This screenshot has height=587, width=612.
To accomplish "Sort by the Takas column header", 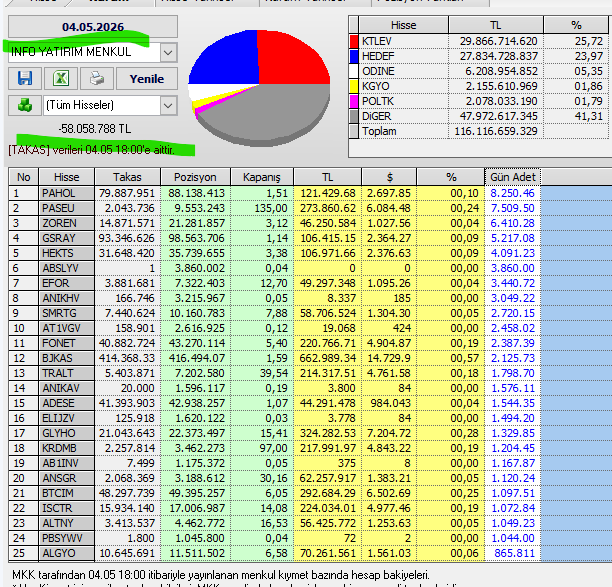I will pos(127,177).
